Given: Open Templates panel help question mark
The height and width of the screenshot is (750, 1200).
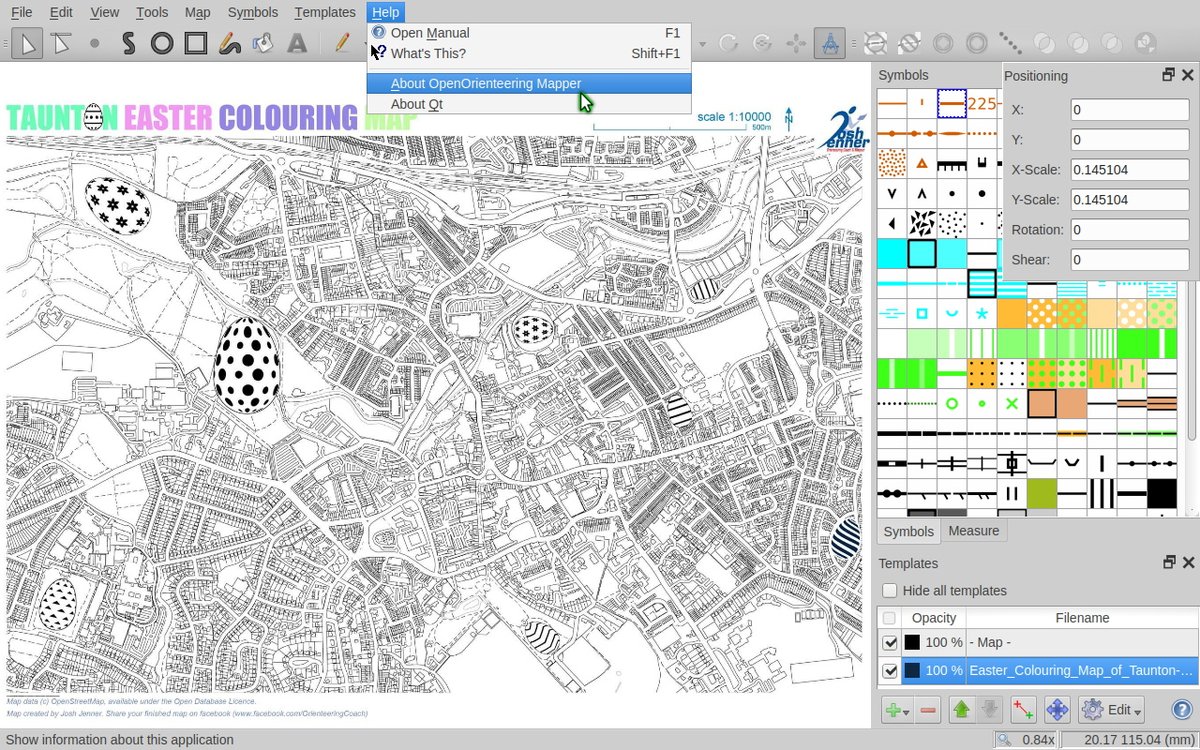Looking at the screenshot, I should point(1182,710).
